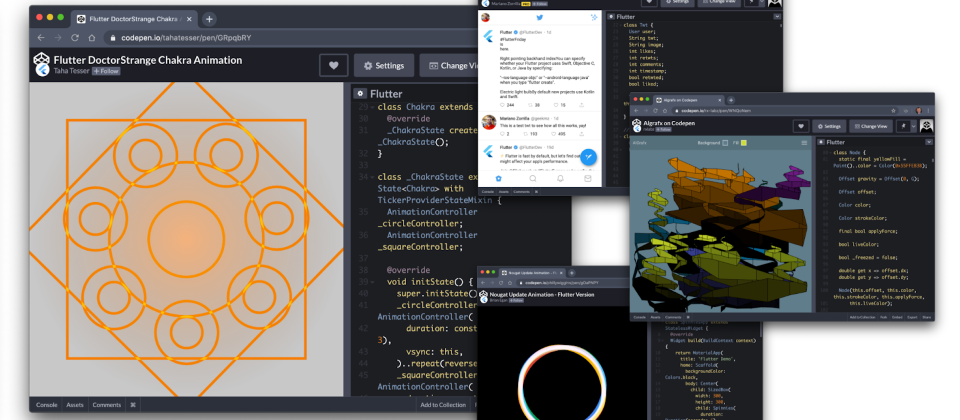
Task: Expand the Flutter editor dropdown in tweet pen
Action: (x=777, y=17)
